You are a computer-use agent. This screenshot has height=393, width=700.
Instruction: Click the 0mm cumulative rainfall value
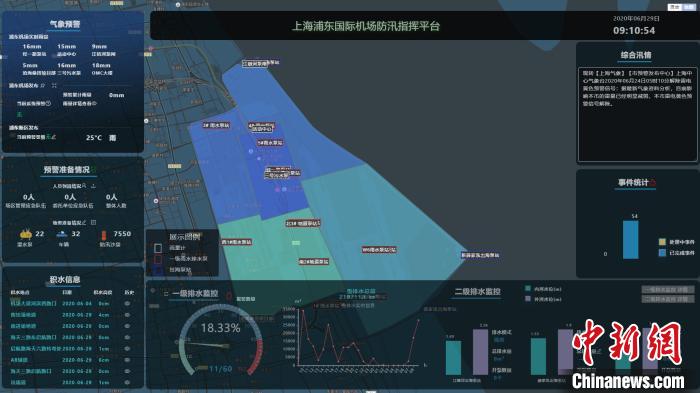tap(117, 95)
